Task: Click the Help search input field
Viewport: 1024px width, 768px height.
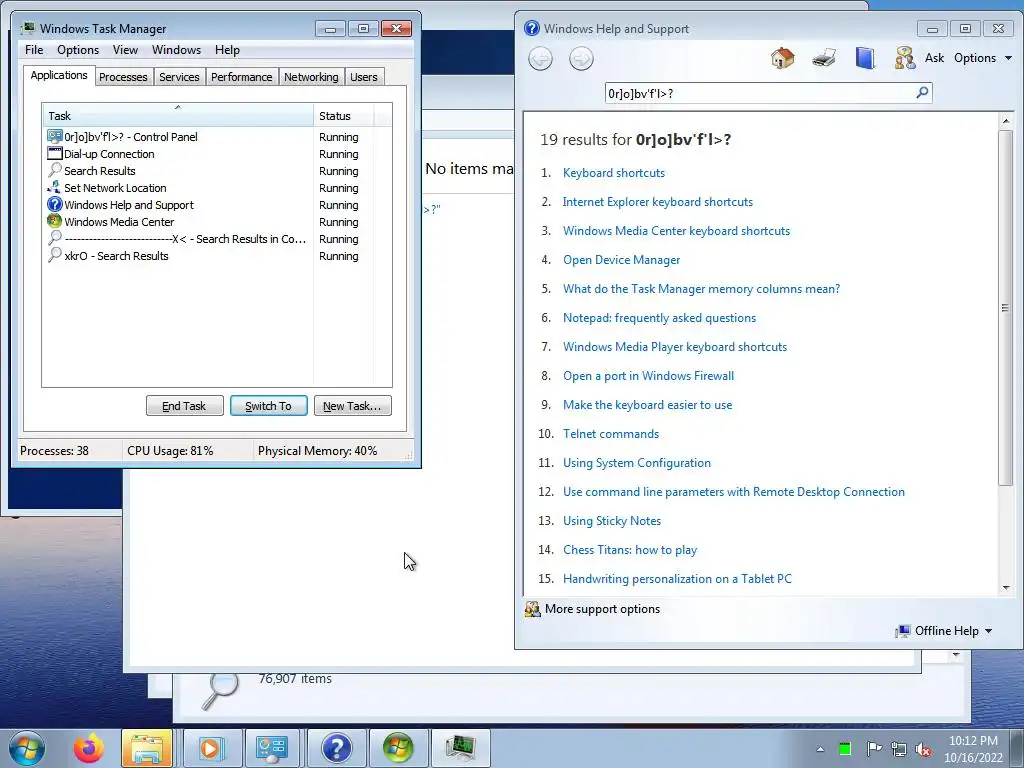Action: [760, 93]
